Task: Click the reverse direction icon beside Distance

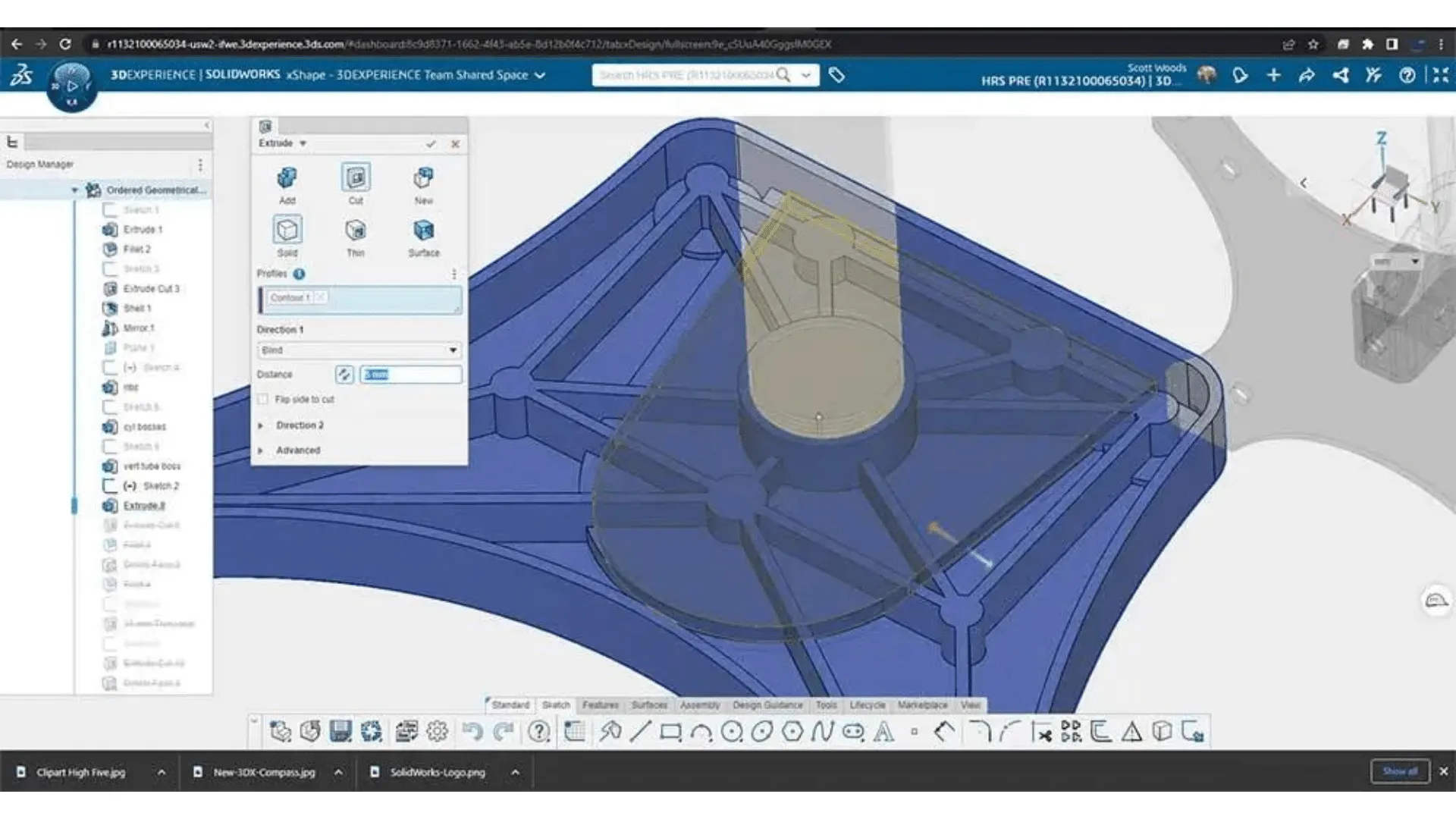Action: pyautogui.click(x=344, y=374)
